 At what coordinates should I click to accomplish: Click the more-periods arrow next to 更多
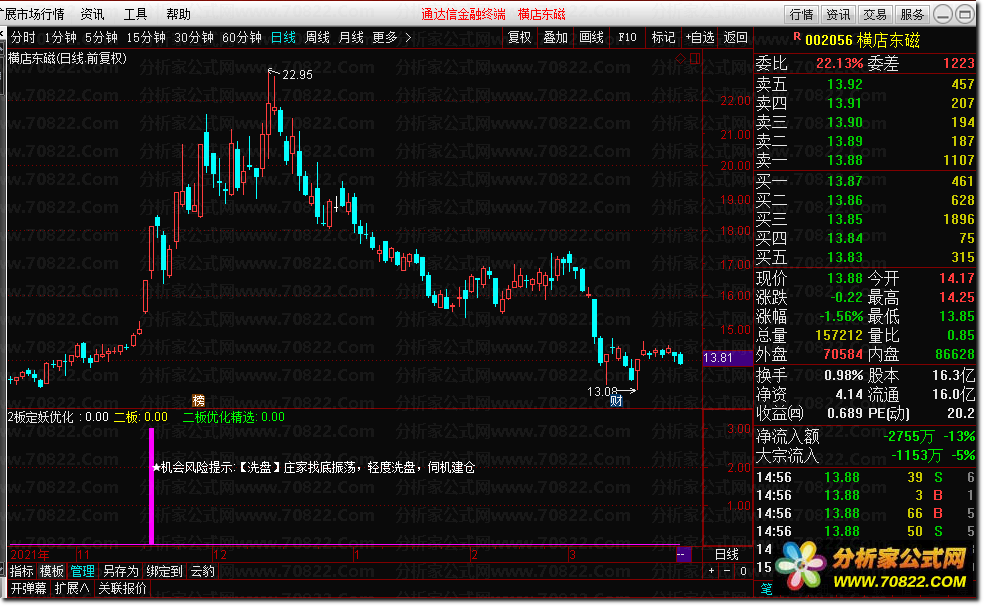click(x=408, y=38)
